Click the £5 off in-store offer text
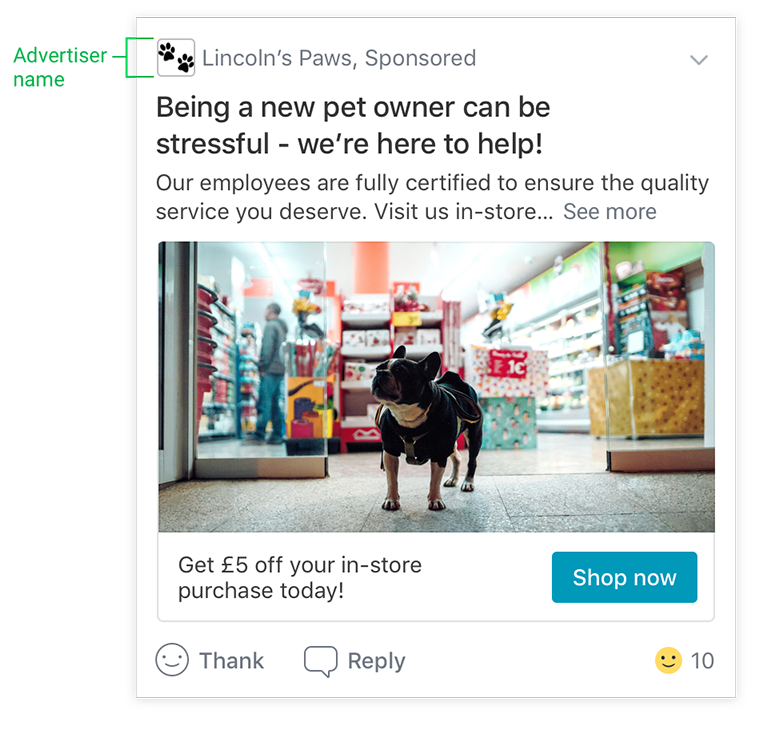This screenshot has width=768, height=746. [300, 578]
